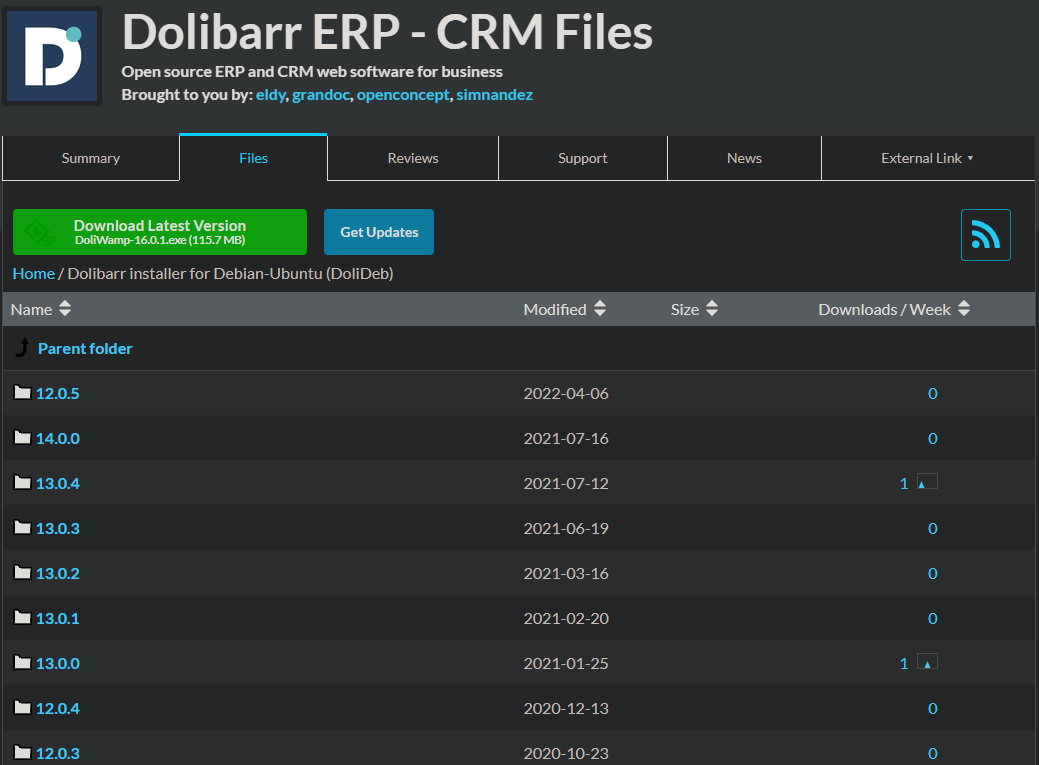Toggle sort by Modified date

click(599, 309)
